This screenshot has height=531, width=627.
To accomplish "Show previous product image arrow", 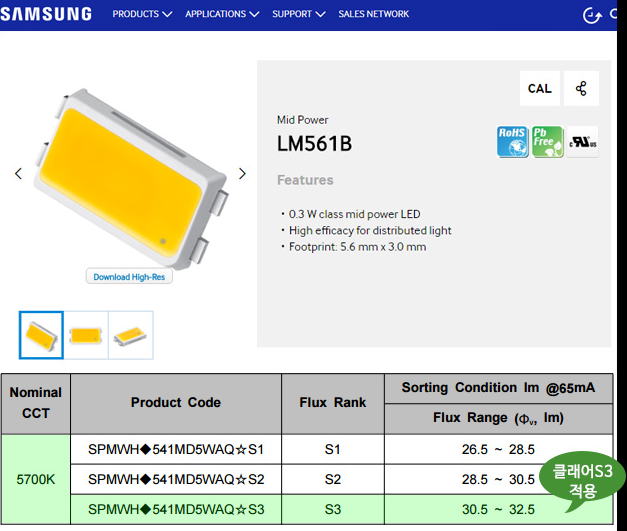I will pyautogui.click(x=18, y=174).
